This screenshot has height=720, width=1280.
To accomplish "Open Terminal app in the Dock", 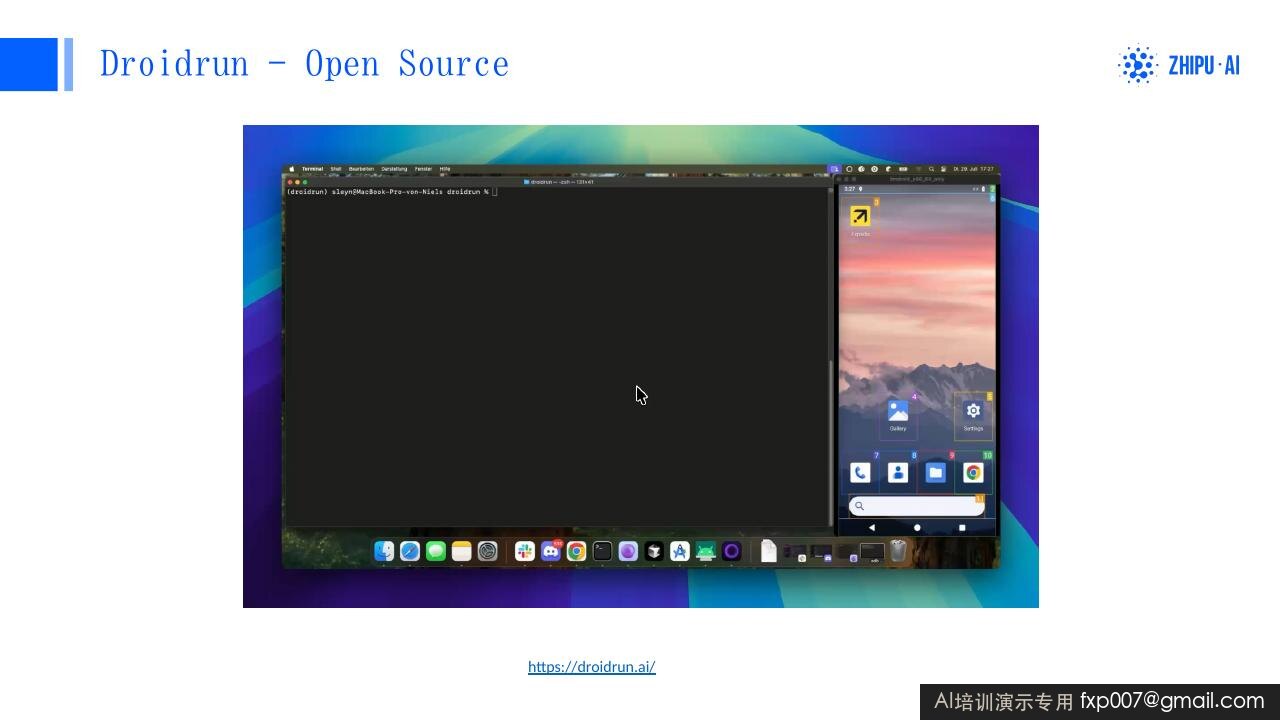I will pos(602,551).
